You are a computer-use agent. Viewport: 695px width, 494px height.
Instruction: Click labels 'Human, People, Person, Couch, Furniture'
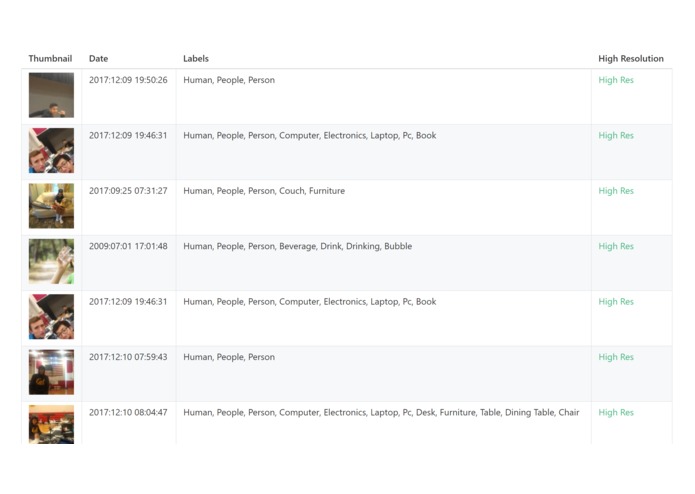[264, 191]
